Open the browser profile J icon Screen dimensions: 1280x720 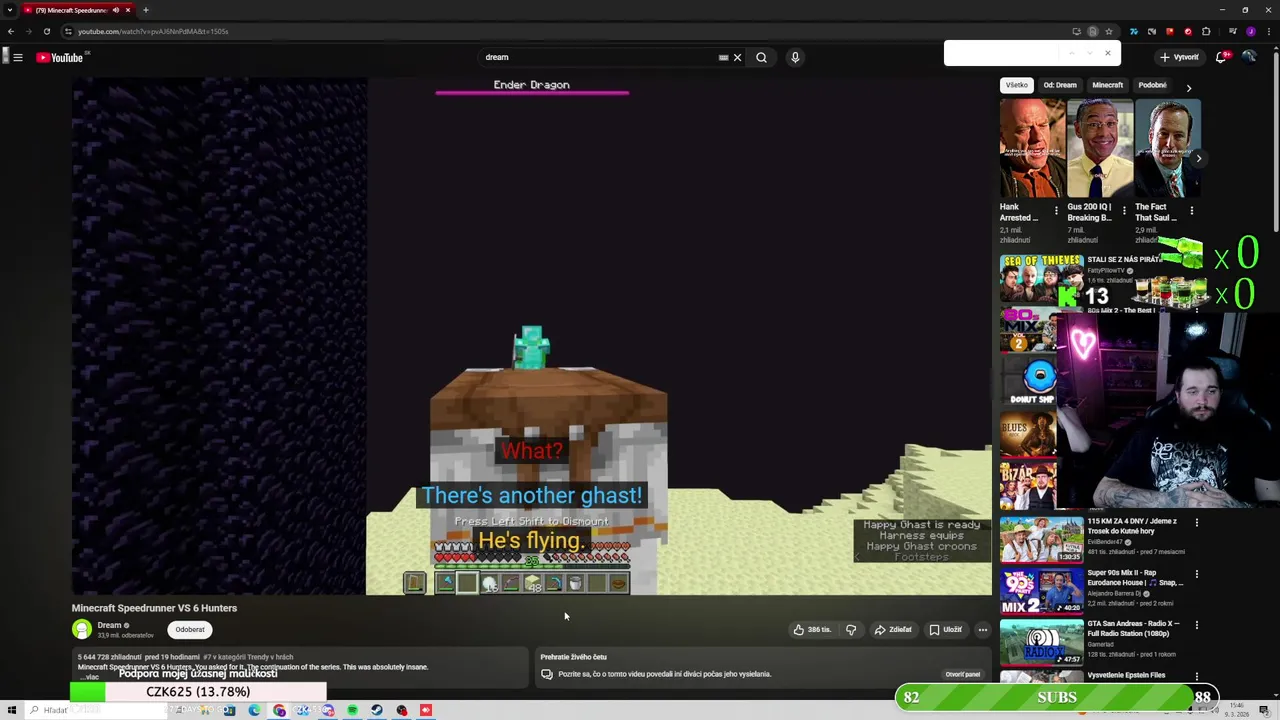pyautogui.click(x=1250, y=31)
